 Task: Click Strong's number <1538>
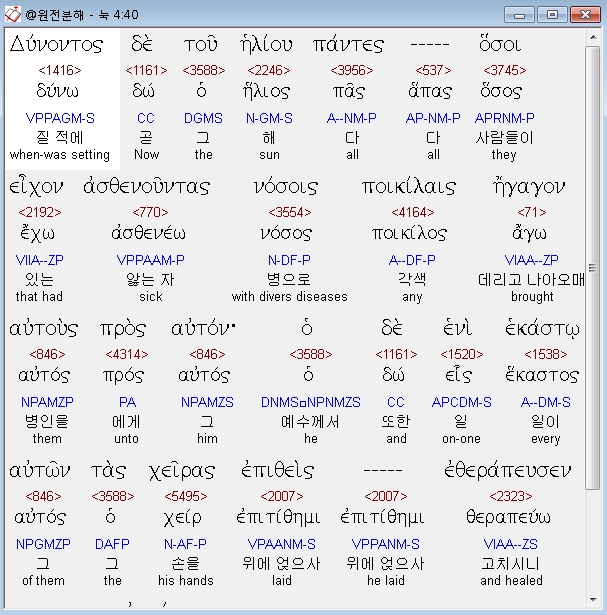coord(545,355)
